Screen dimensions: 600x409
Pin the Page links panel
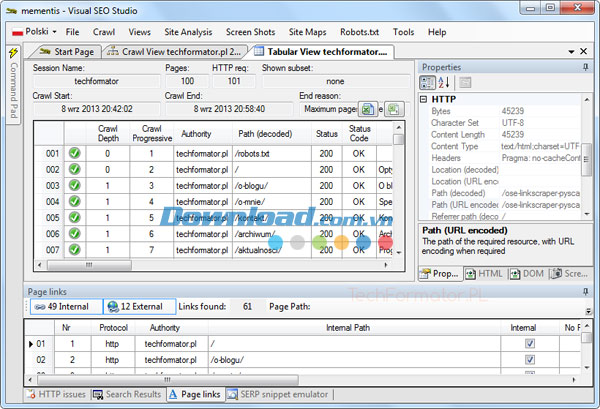click(x=585, y=292)
